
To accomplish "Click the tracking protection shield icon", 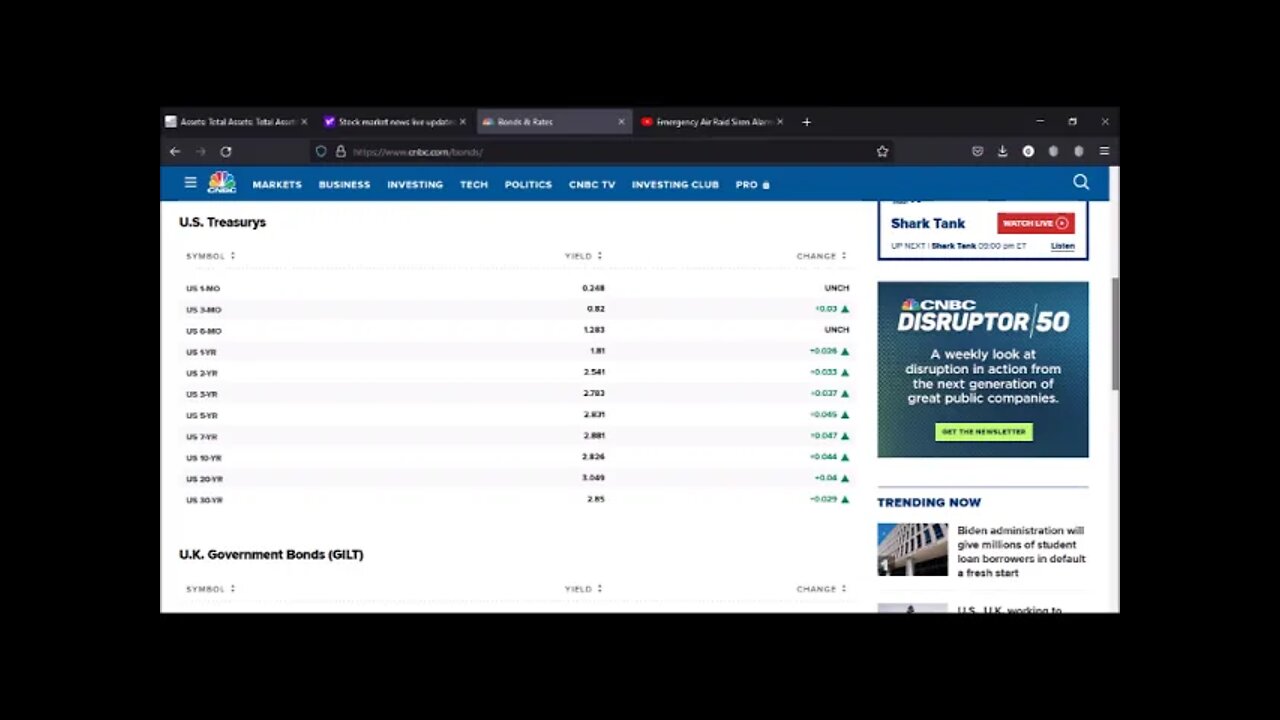I will click(x=321, y=152).
